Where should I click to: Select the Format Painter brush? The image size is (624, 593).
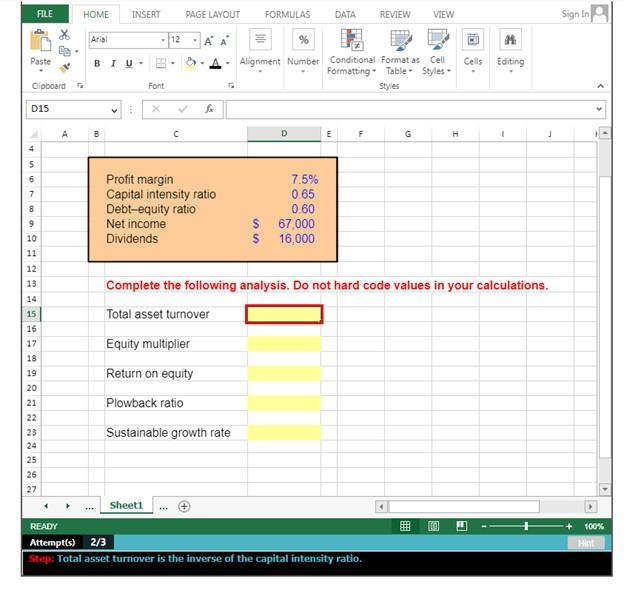click(x=64, y=68)
